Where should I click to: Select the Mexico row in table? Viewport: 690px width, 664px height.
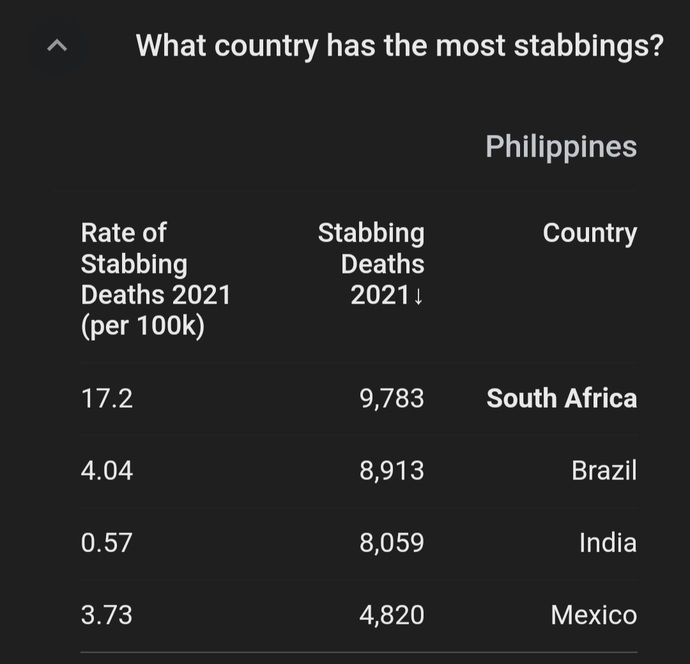pyautogui.click(x=359, y=615)
